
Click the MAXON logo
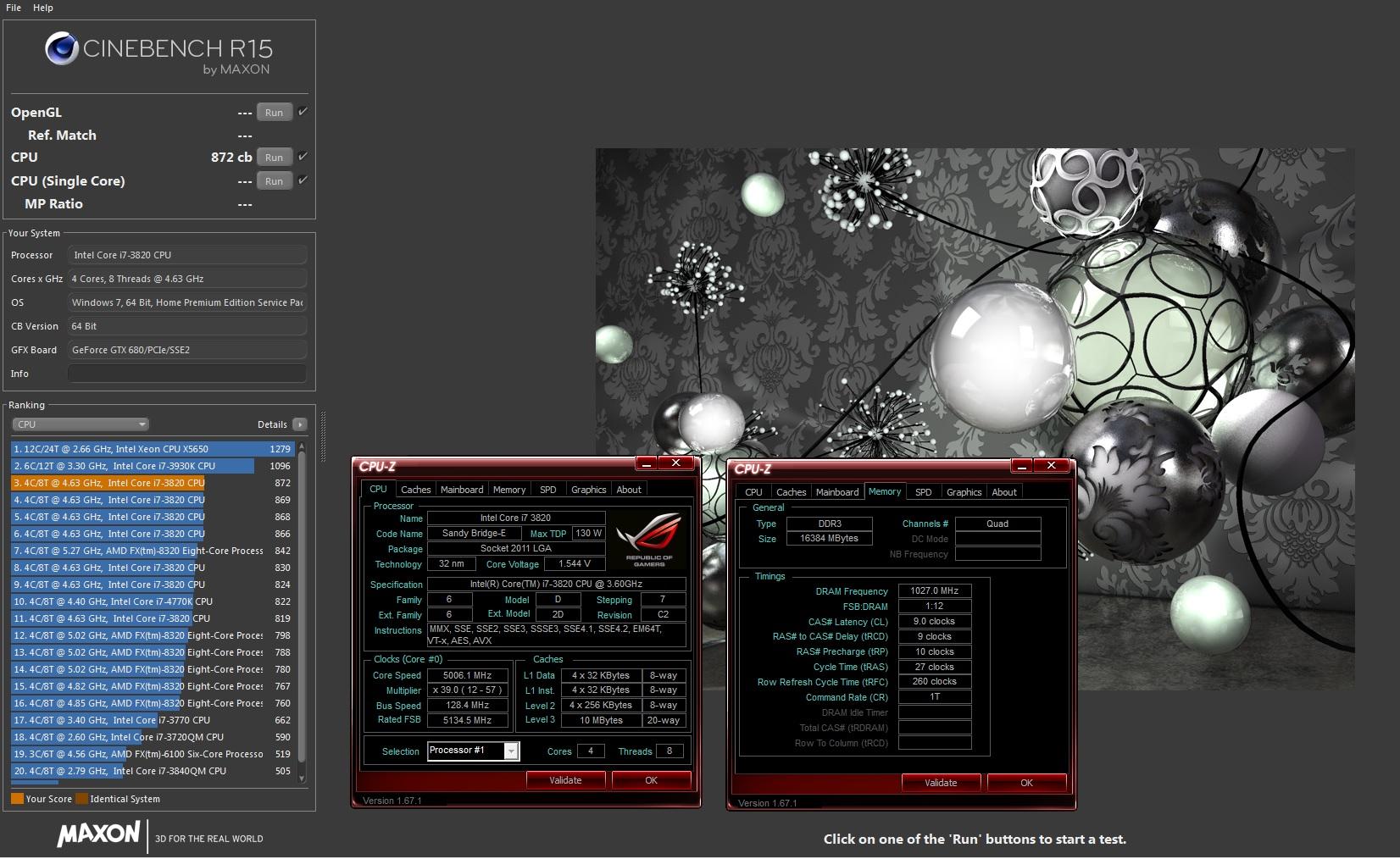98,834
